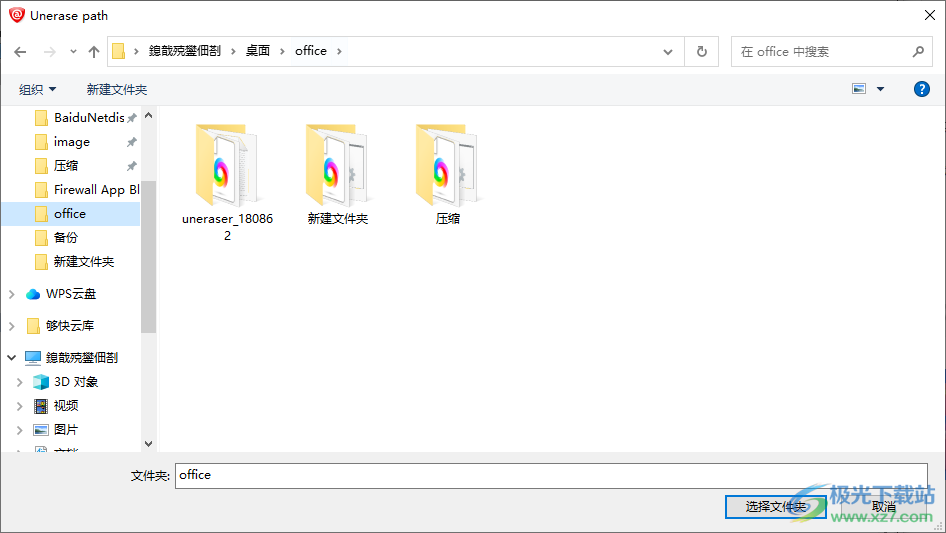Select WPS云盘 cloud item
Image resolution: width=946 pixels, height=533 pixels.
(71, 294)
